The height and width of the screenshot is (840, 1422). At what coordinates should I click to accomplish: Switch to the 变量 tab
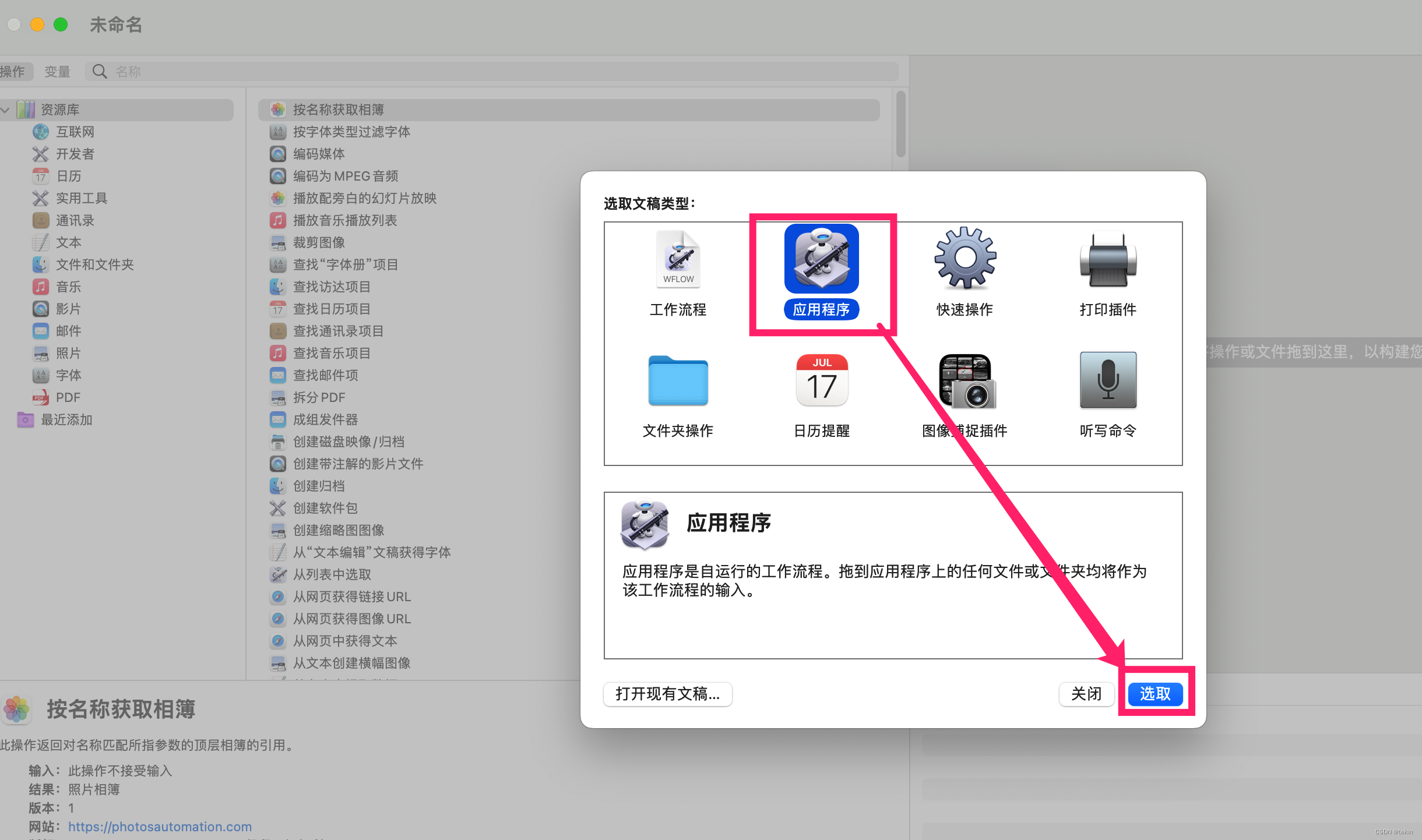(57, 72)
